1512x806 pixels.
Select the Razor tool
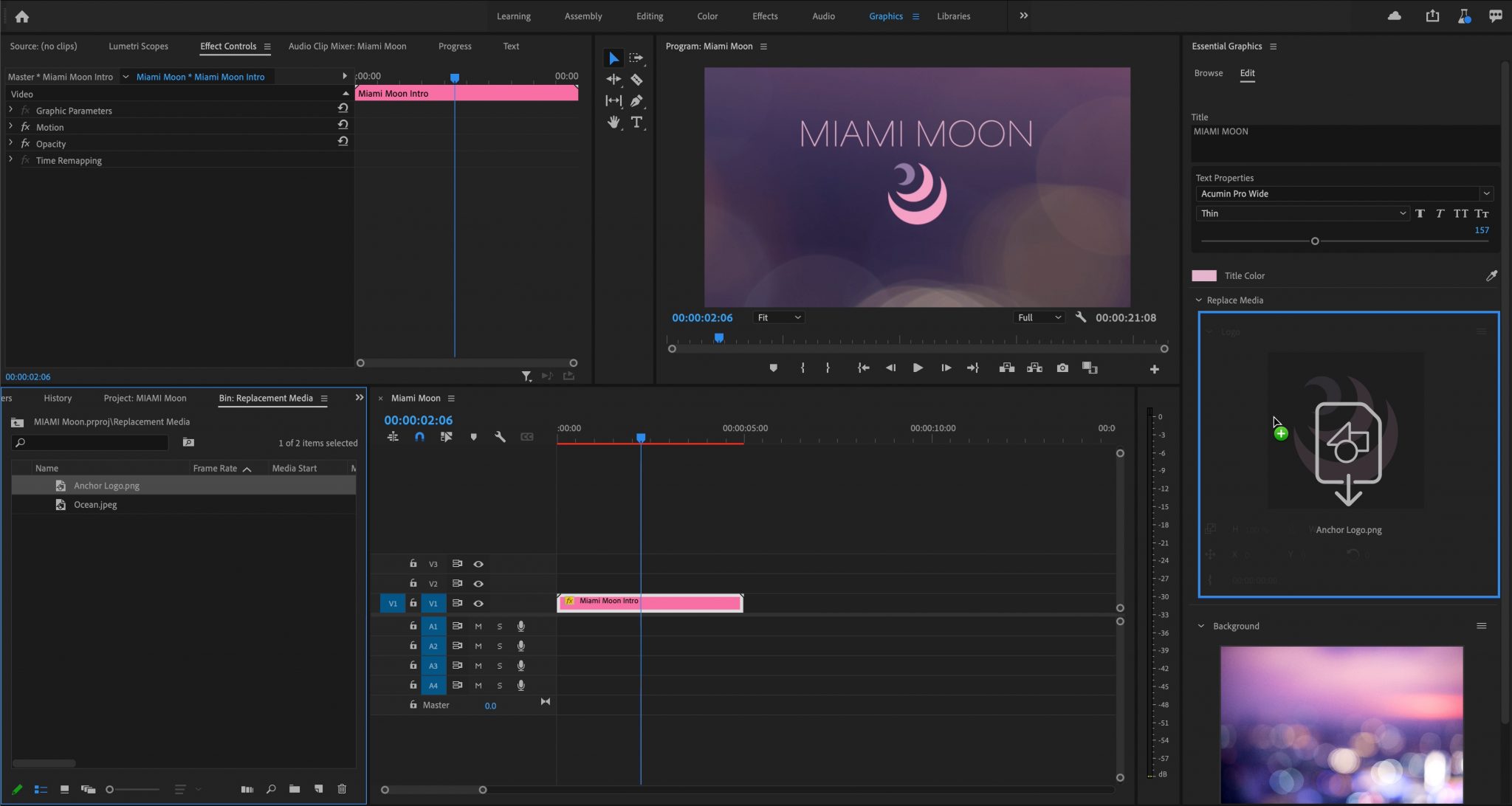[x=636, y=79]
